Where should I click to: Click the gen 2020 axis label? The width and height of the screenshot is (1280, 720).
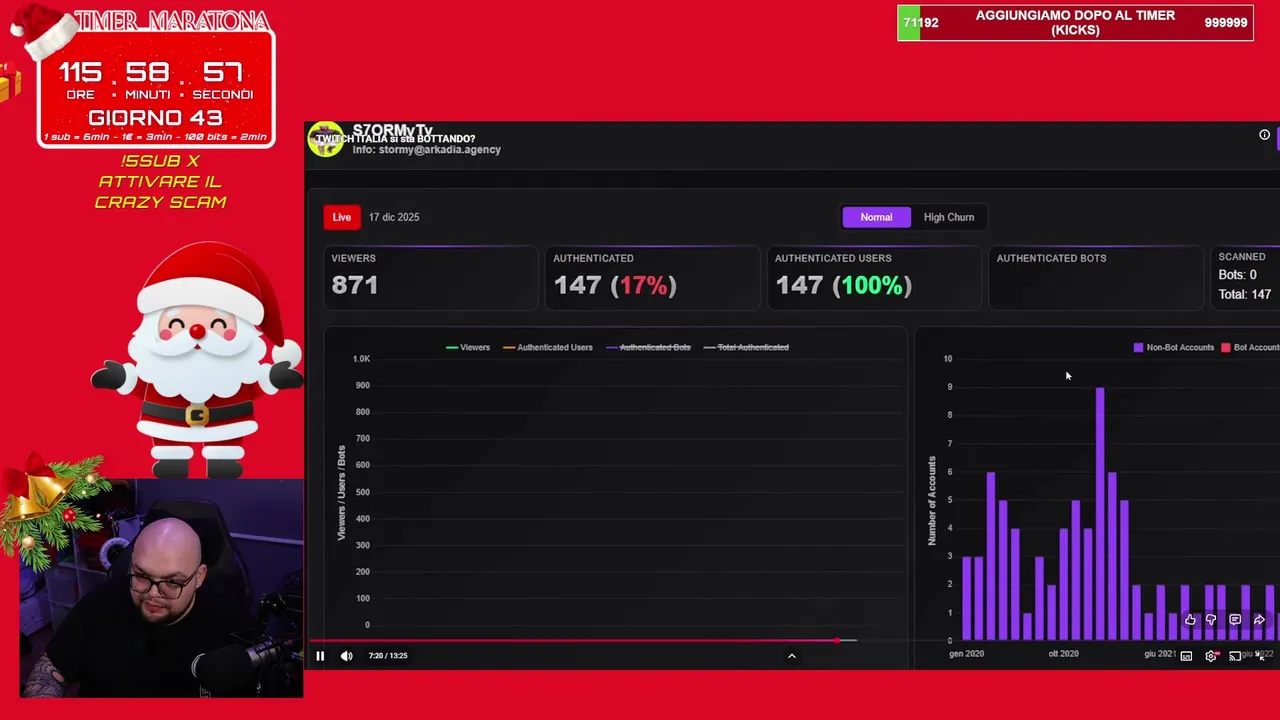966,654
